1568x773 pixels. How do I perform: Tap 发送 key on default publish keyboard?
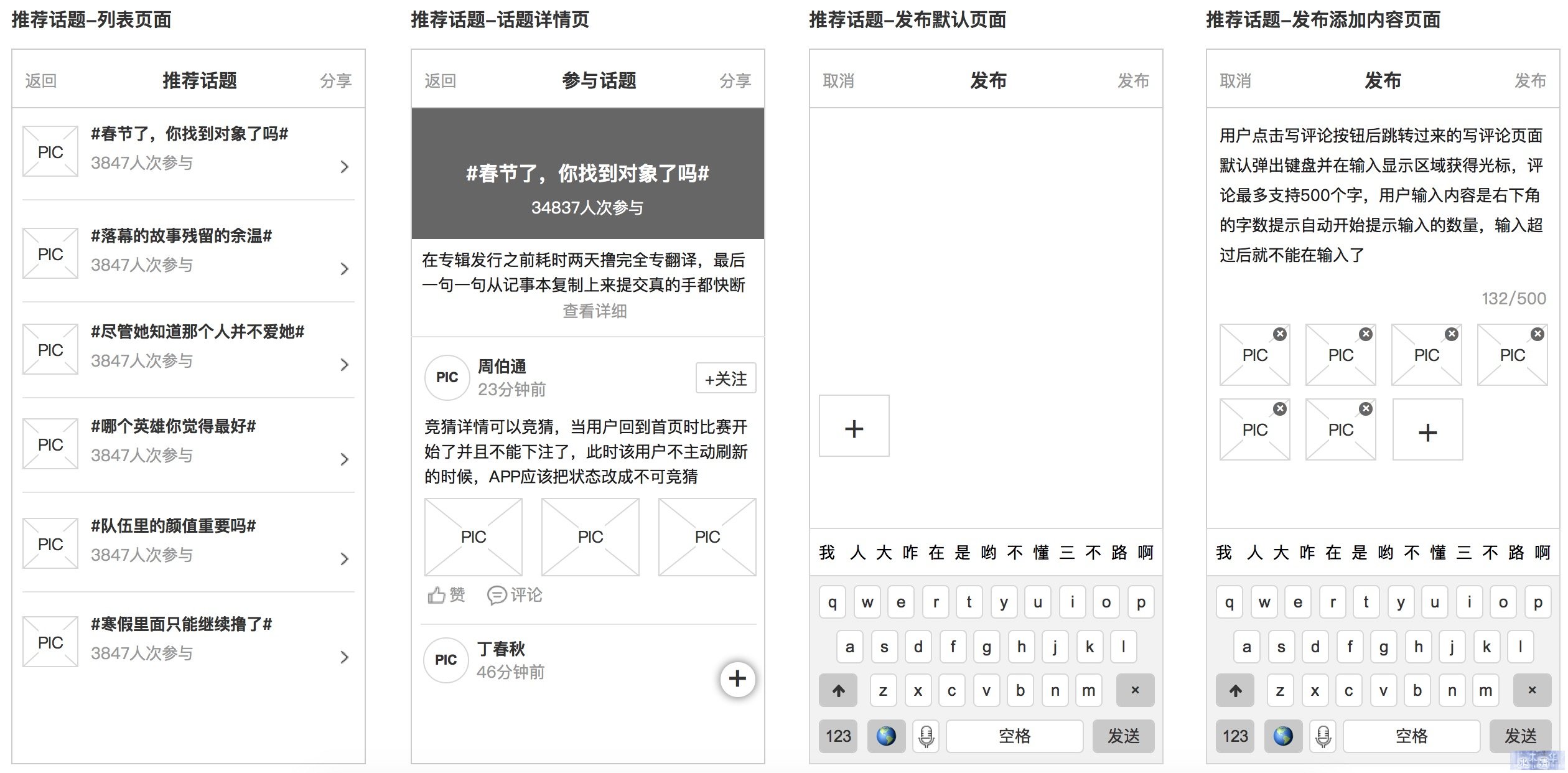(x=1123, y=736)
